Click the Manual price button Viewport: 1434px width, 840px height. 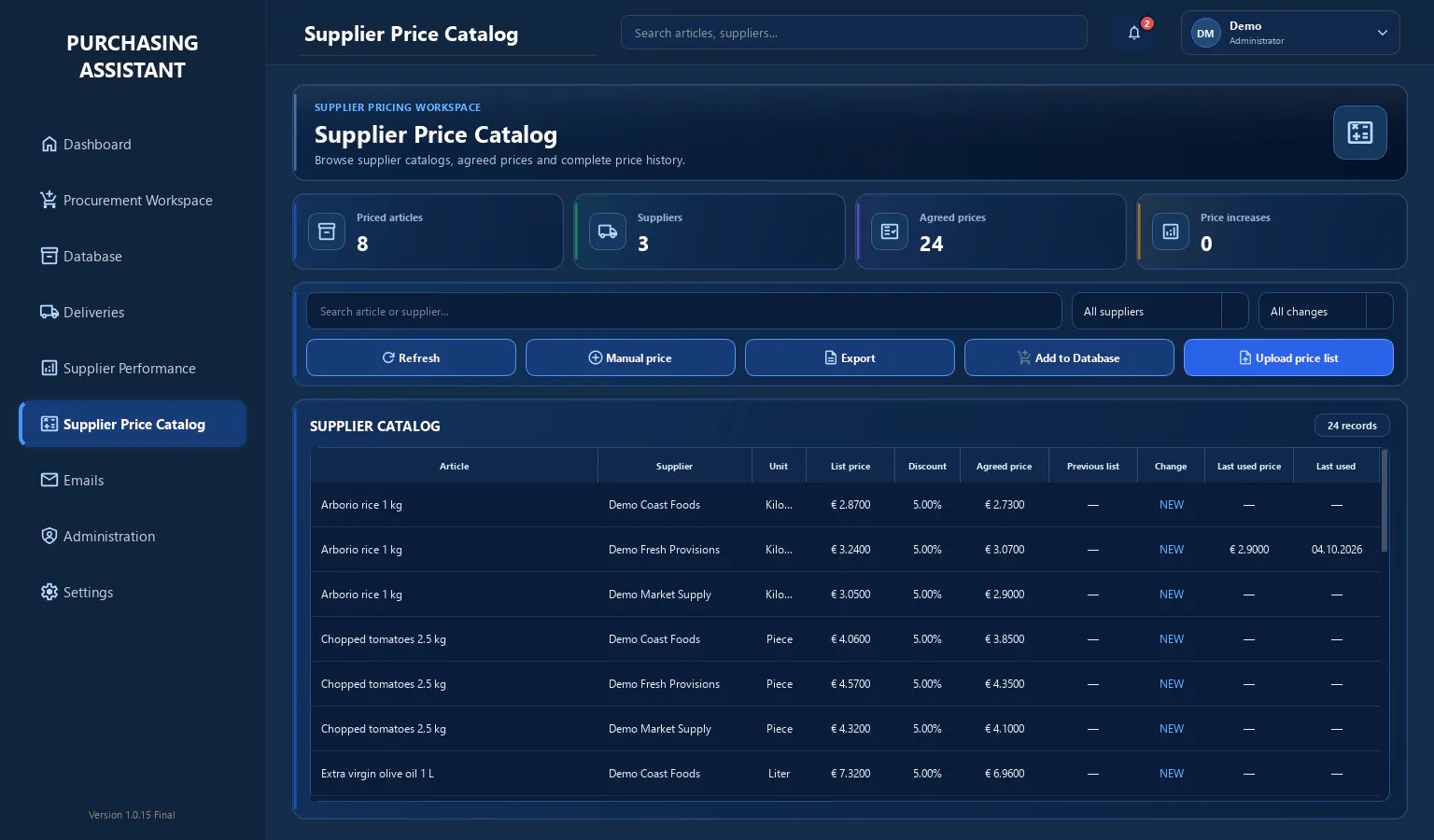(630, 357)
